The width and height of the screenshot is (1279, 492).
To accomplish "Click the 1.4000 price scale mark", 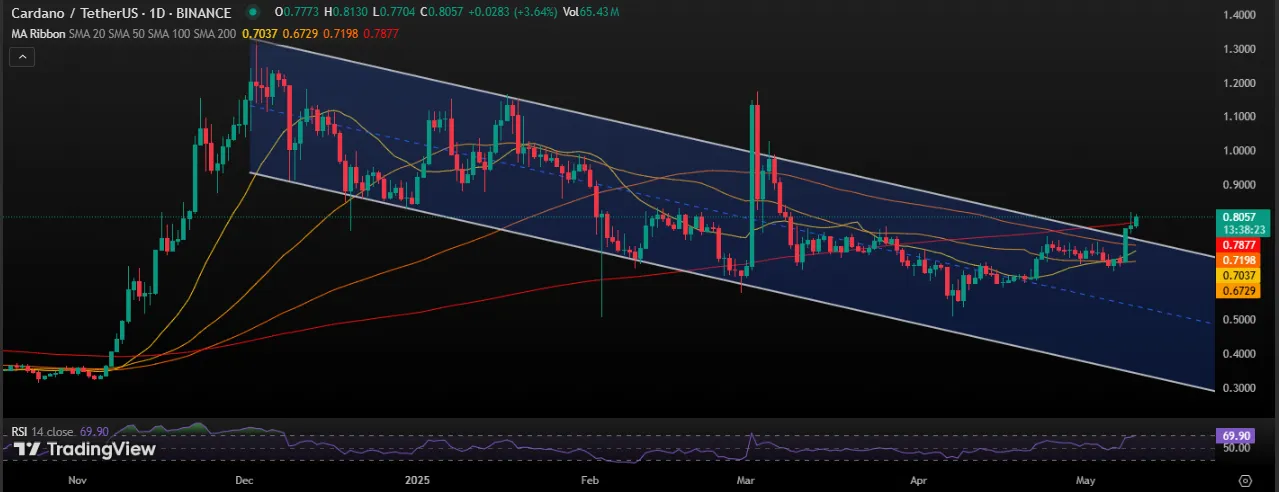I will (1239, 15).
